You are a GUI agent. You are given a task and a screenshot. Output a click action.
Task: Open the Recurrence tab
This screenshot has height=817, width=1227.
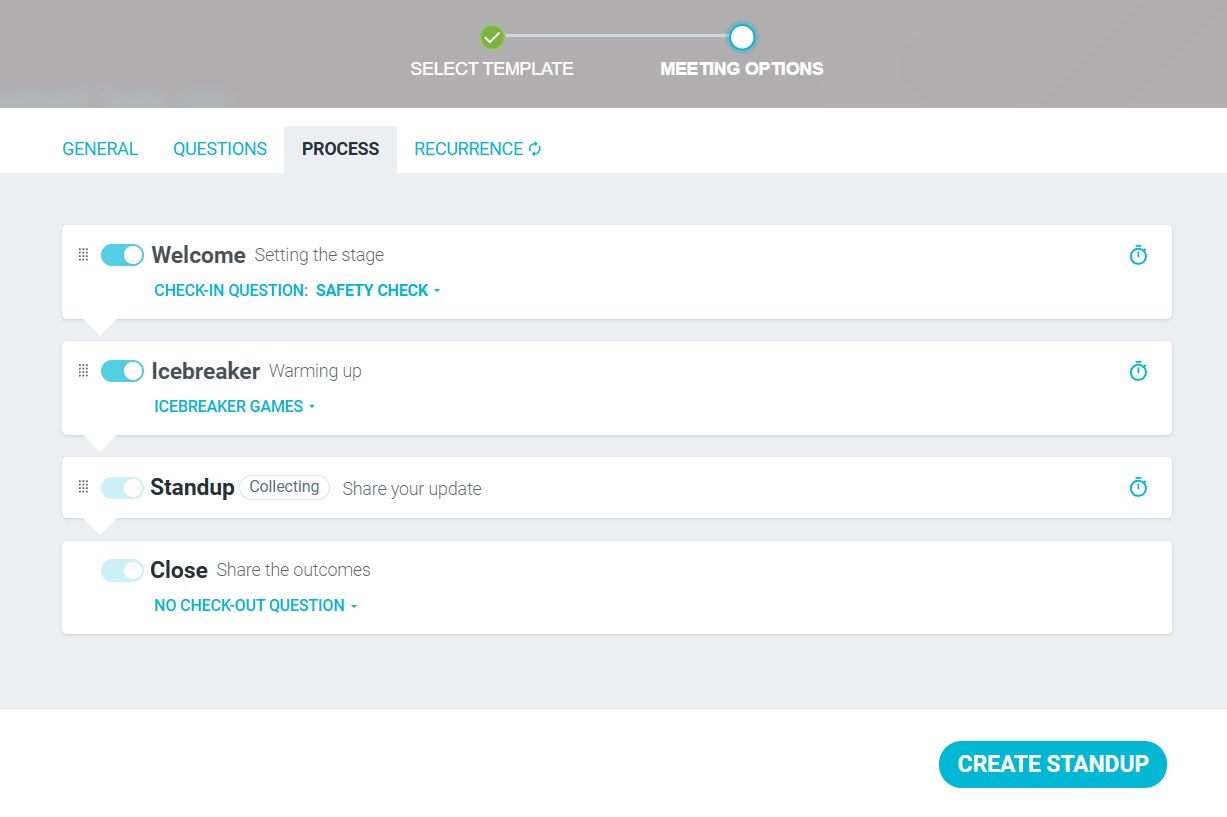point(478,149)
